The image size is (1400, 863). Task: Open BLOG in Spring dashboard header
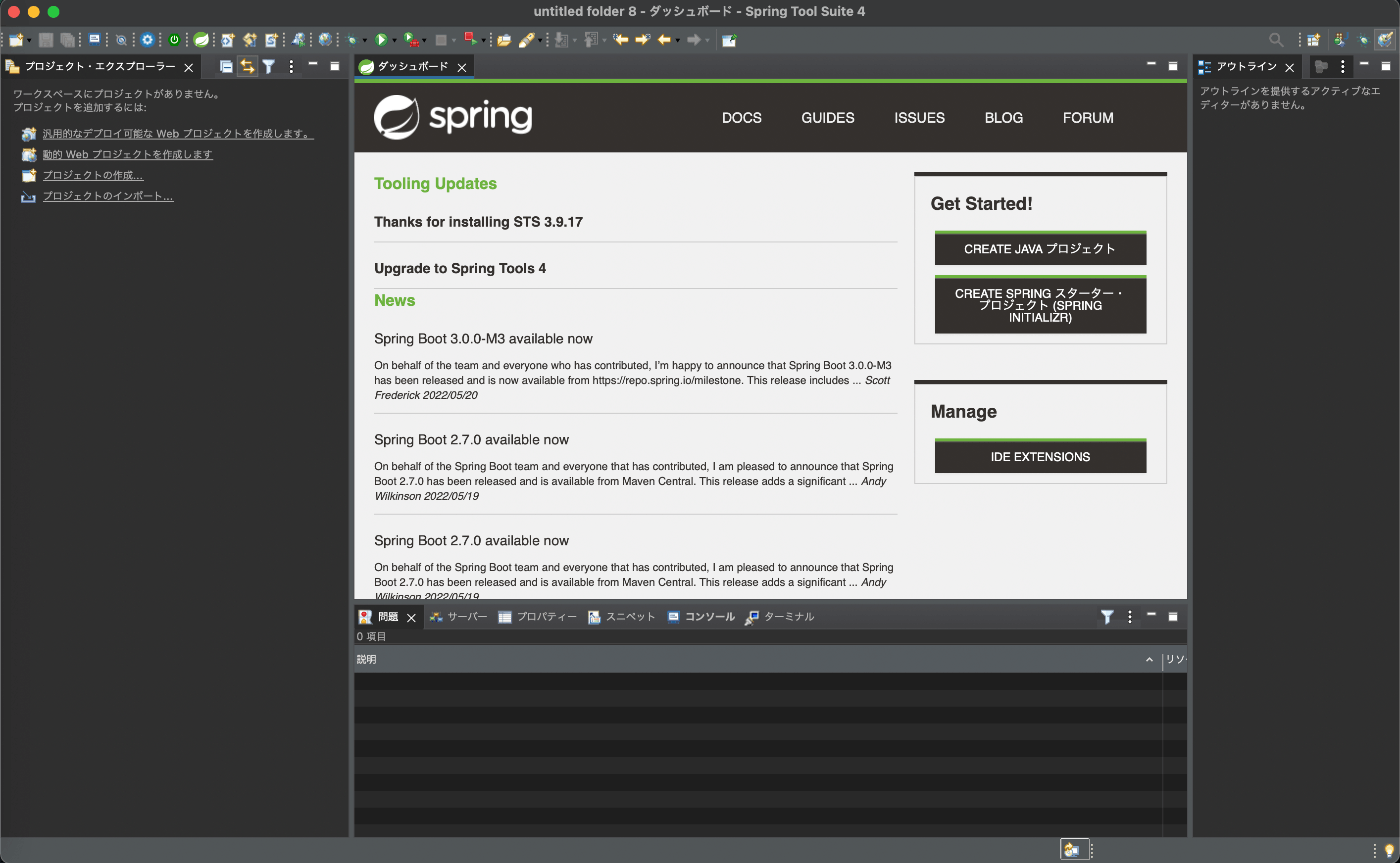[x=1004, y=117]
